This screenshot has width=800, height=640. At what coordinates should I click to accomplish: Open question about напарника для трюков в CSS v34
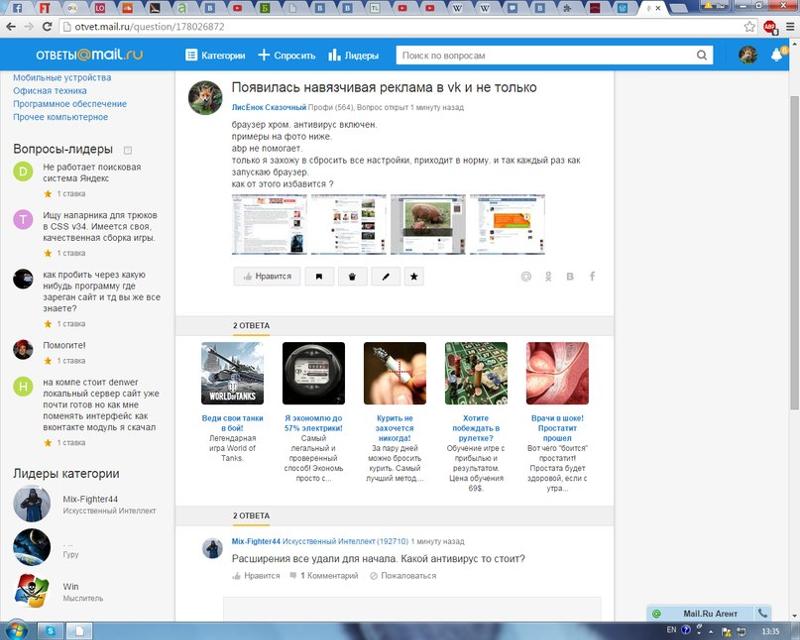[x=99, y=226]
